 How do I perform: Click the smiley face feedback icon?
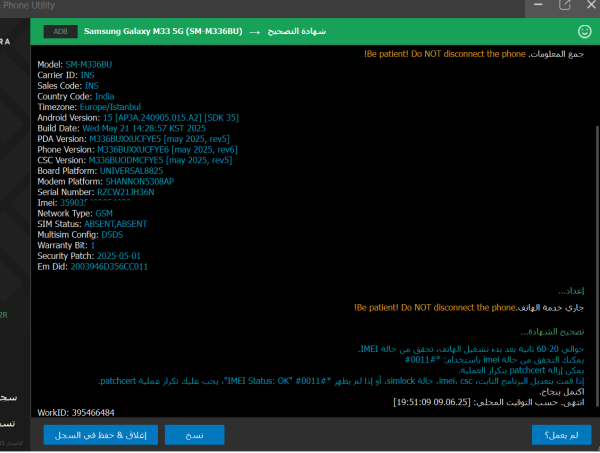(584, 31)
